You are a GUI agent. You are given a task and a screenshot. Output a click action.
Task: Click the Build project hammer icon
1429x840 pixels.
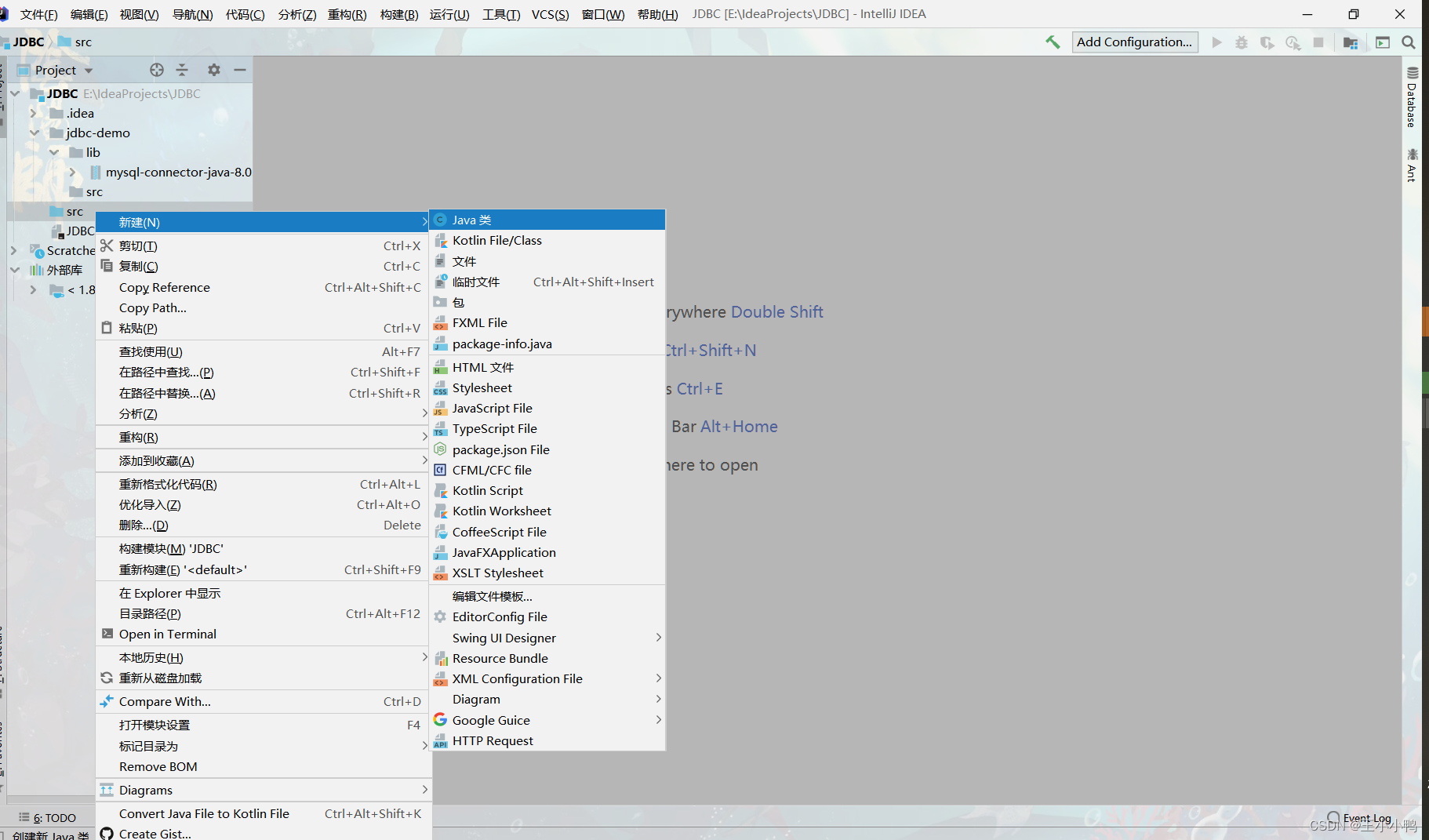(x=1053, y=42)
